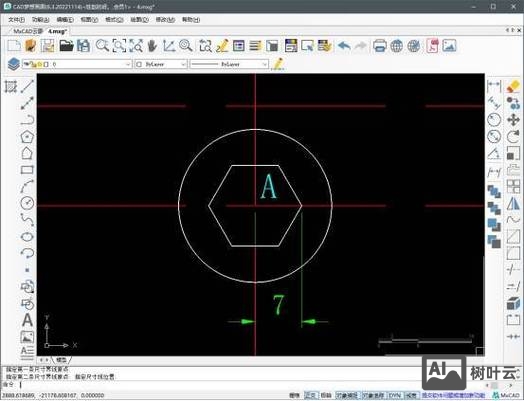524x401 pixels.
Task: Select the Linear dimension tool
Action: click(x=494, y=86)
